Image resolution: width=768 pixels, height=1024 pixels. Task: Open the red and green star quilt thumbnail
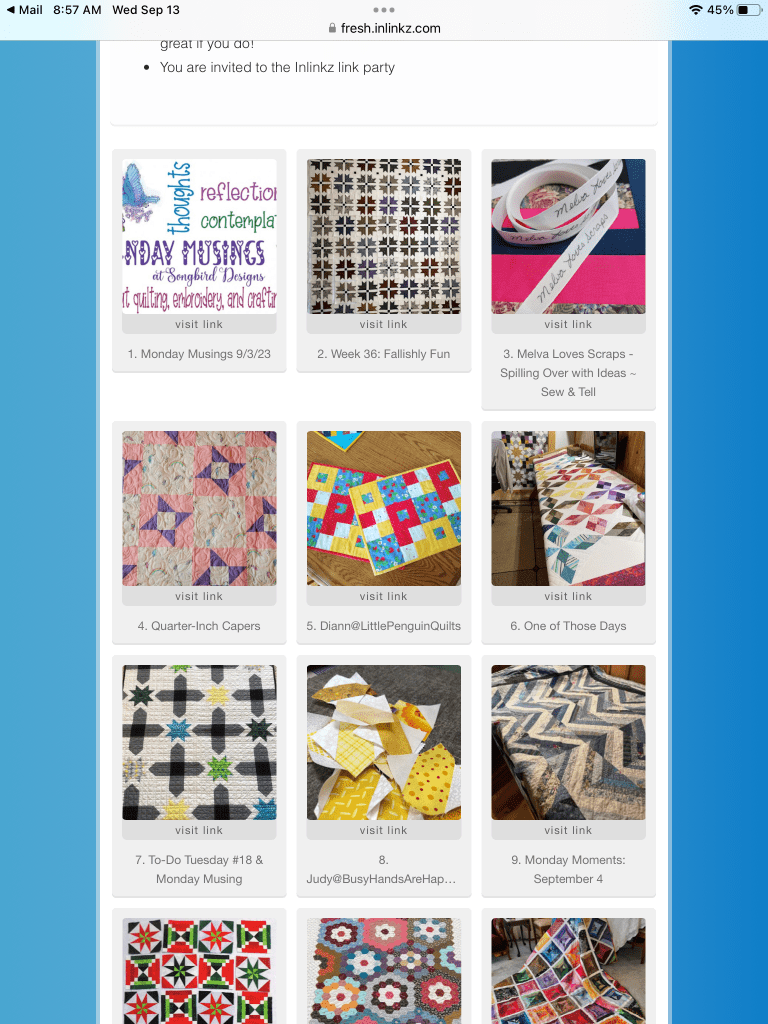(x=199, y=971)
